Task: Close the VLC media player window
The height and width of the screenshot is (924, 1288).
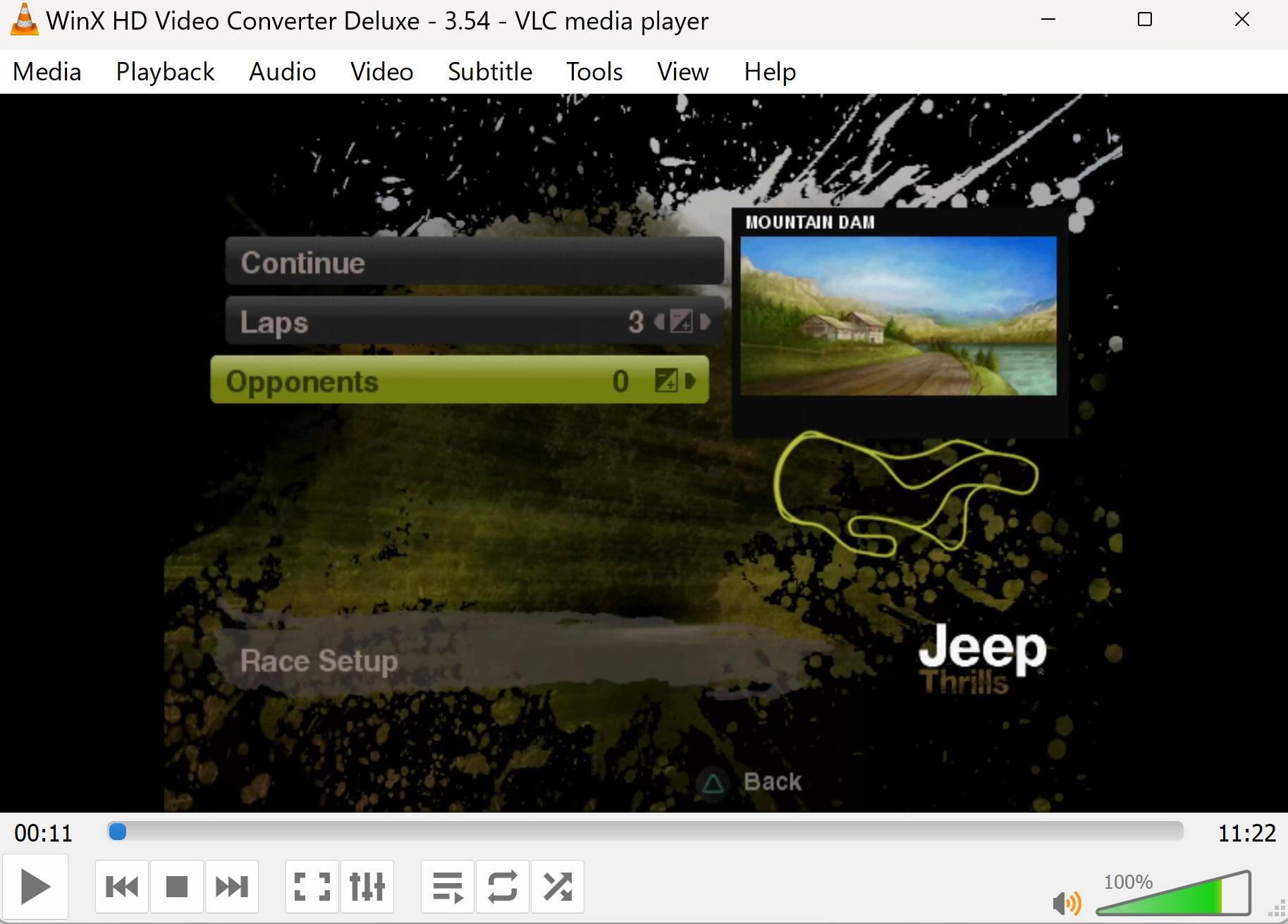Action: pos(1242,20)
